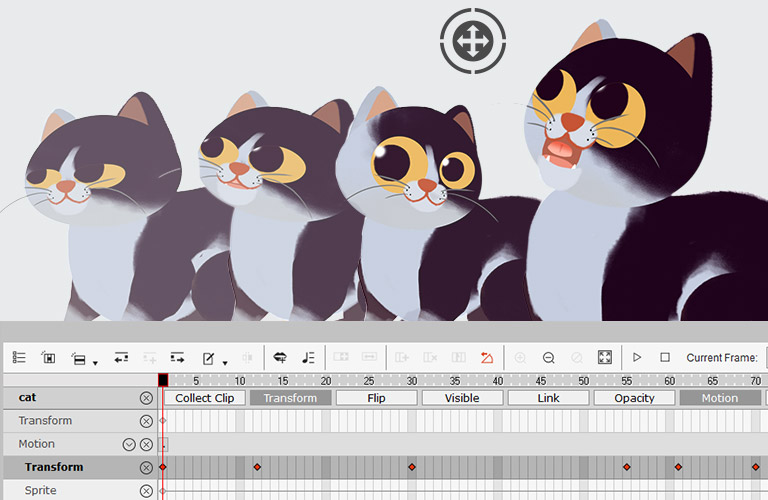Click the previous key arrow icon
The image size is (768, 500).
tap(121, 357)
